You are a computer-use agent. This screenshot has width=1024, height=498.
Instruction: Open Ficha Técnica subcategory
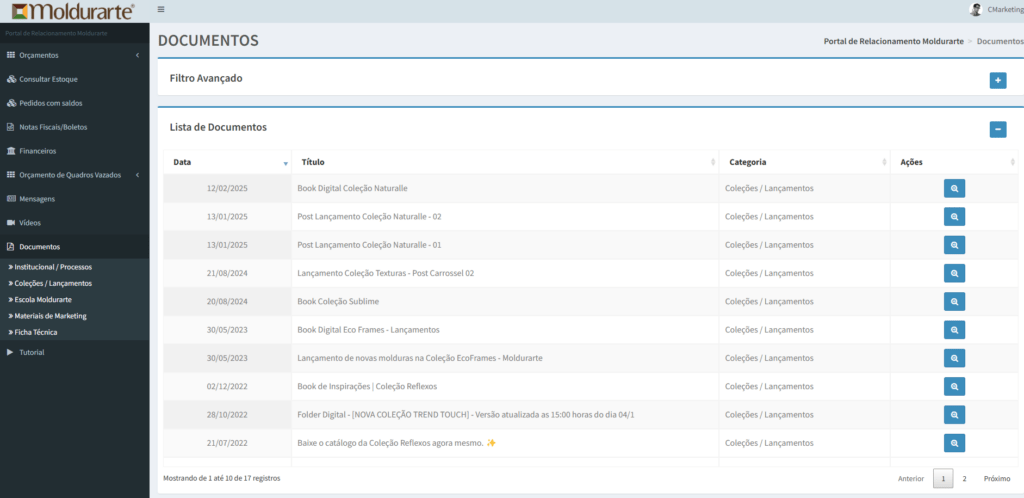(x=36, y=332)
